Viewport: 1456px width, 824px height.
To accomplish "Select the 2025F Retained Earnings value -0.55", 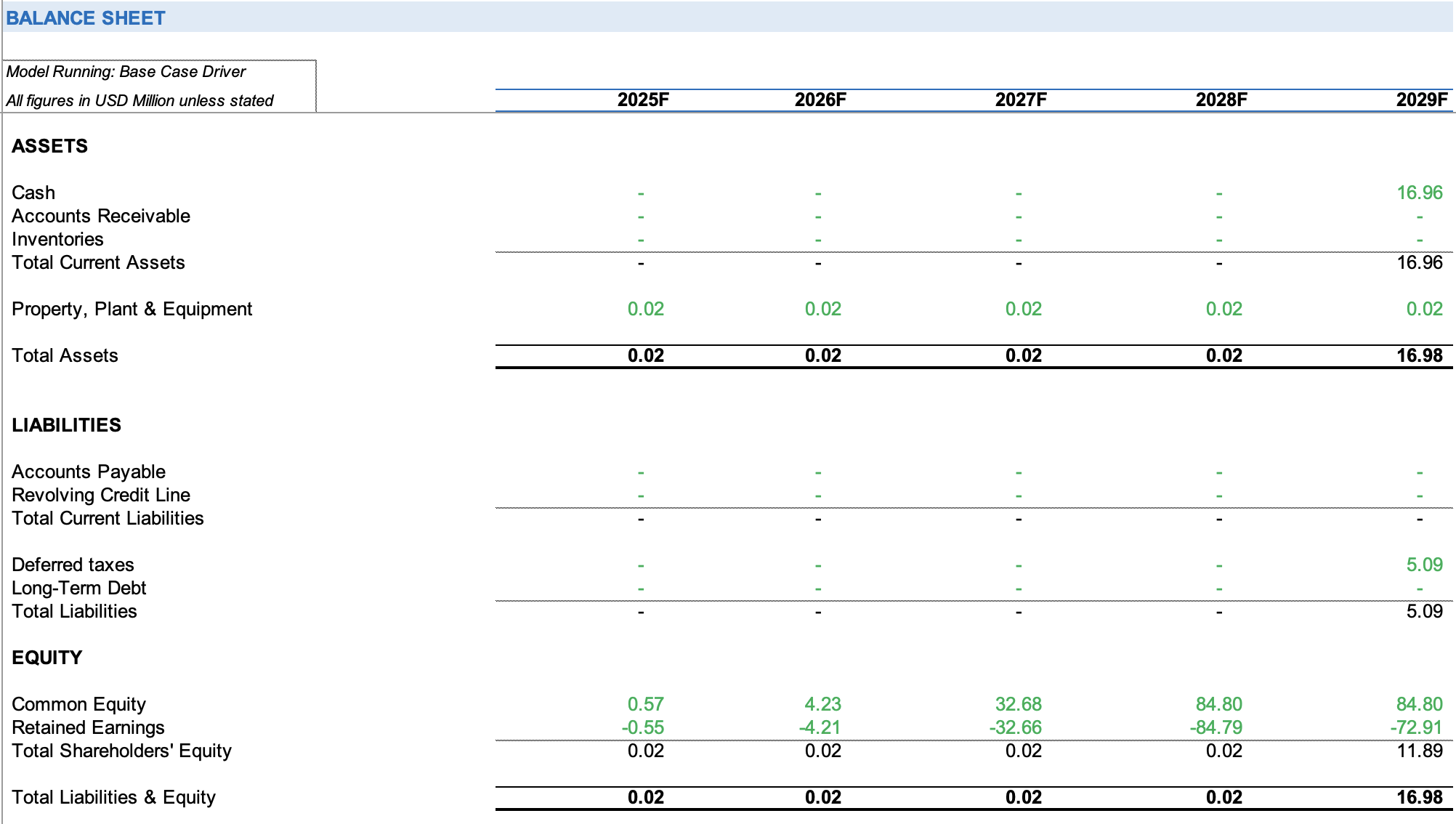I will tap(642, 727).
